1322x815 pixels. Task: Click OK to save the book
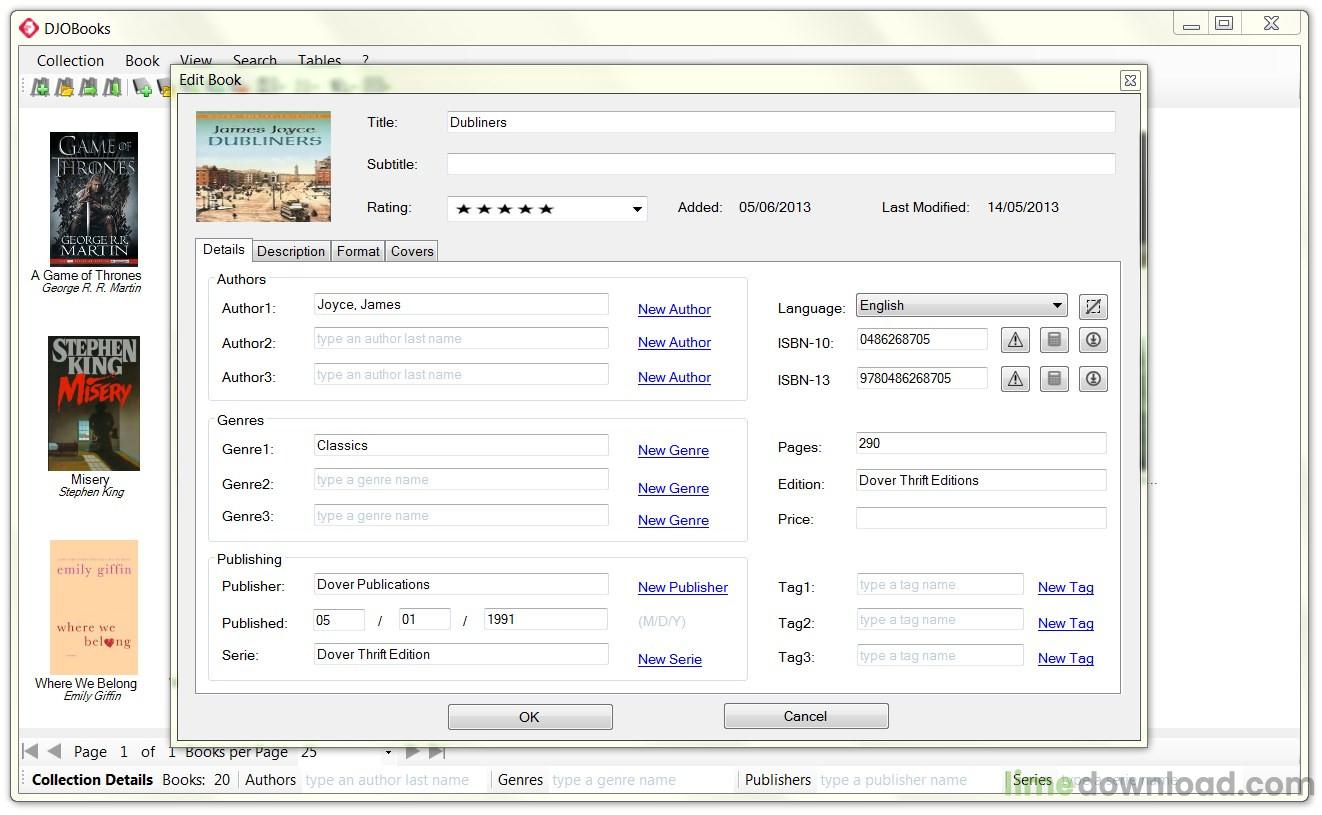530,716
